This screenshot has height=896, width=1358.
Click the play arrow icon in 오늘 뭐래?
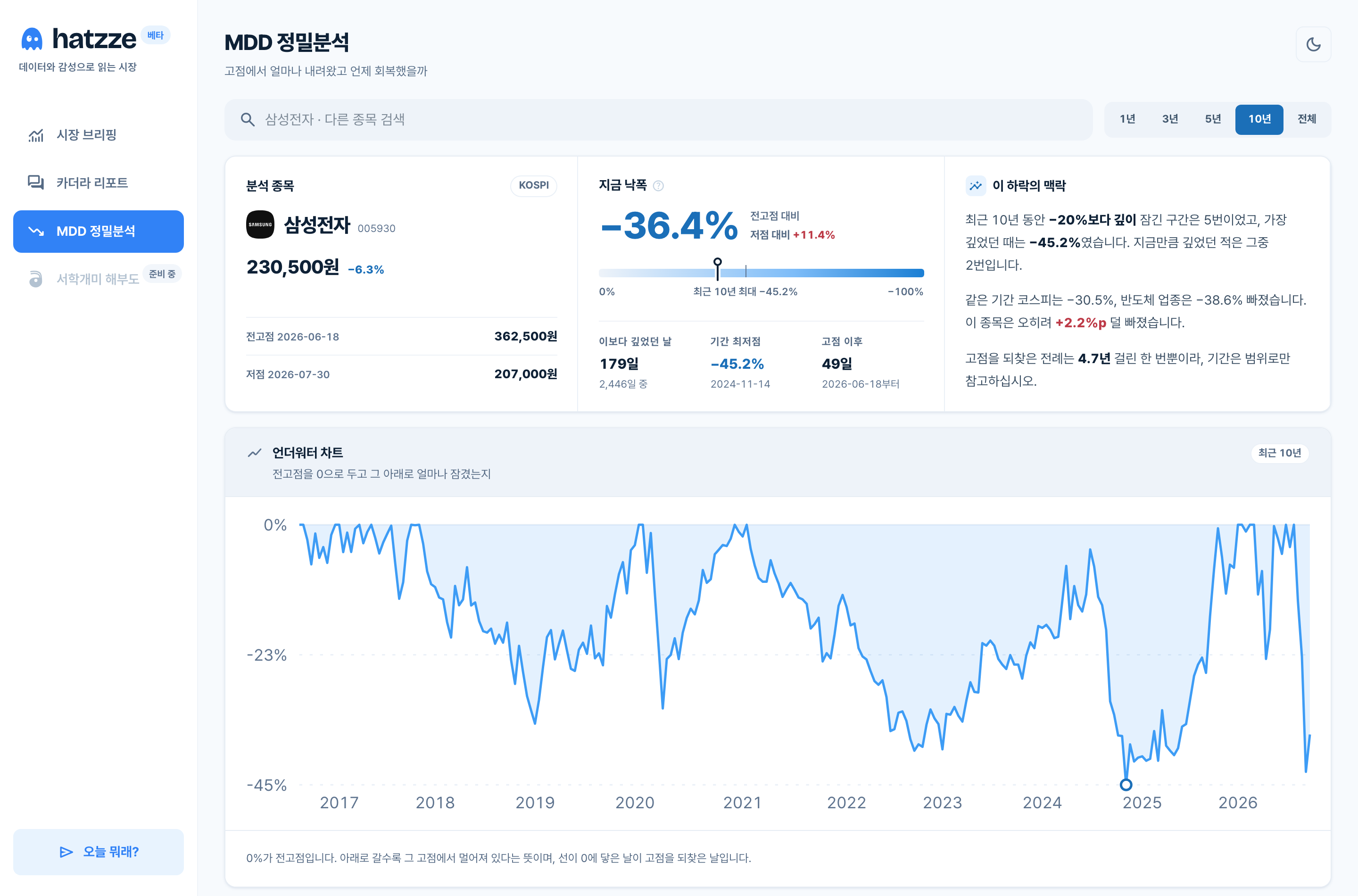66,852
